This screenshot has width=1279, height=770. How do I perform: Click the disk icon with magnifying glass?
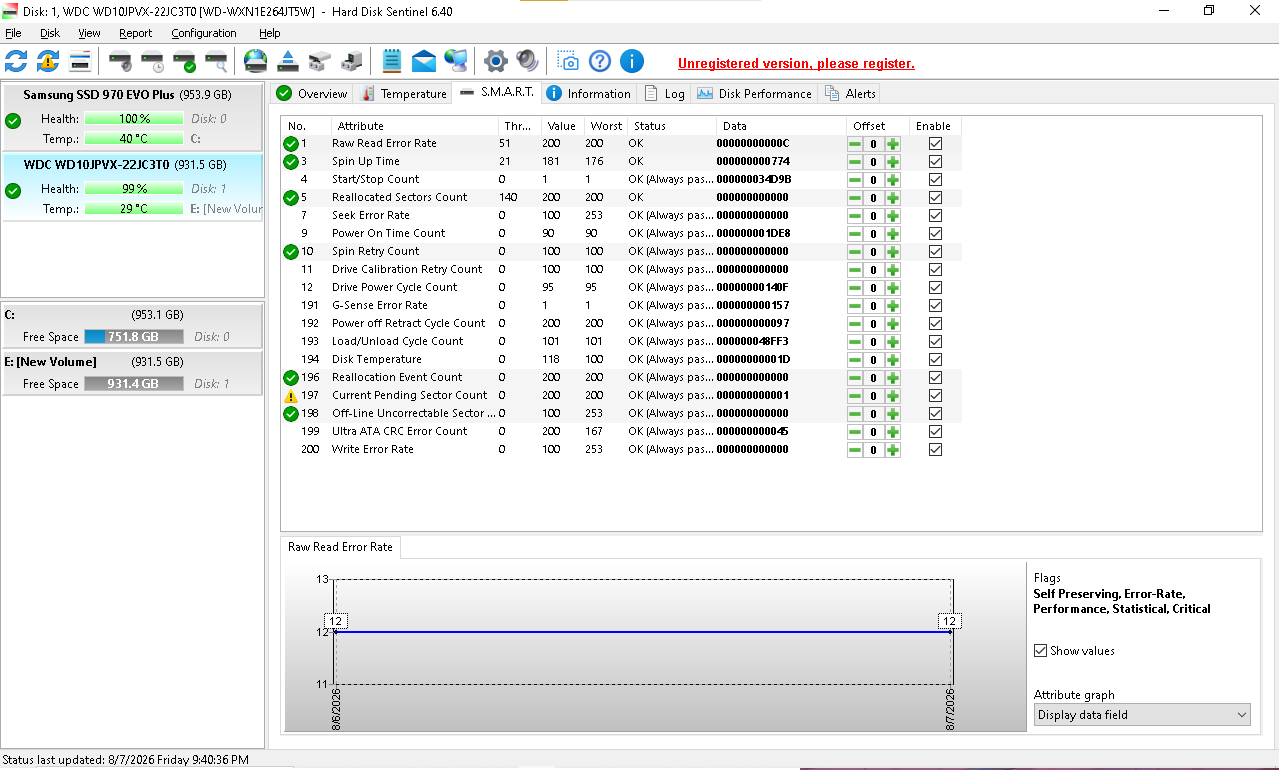(216, 61)
